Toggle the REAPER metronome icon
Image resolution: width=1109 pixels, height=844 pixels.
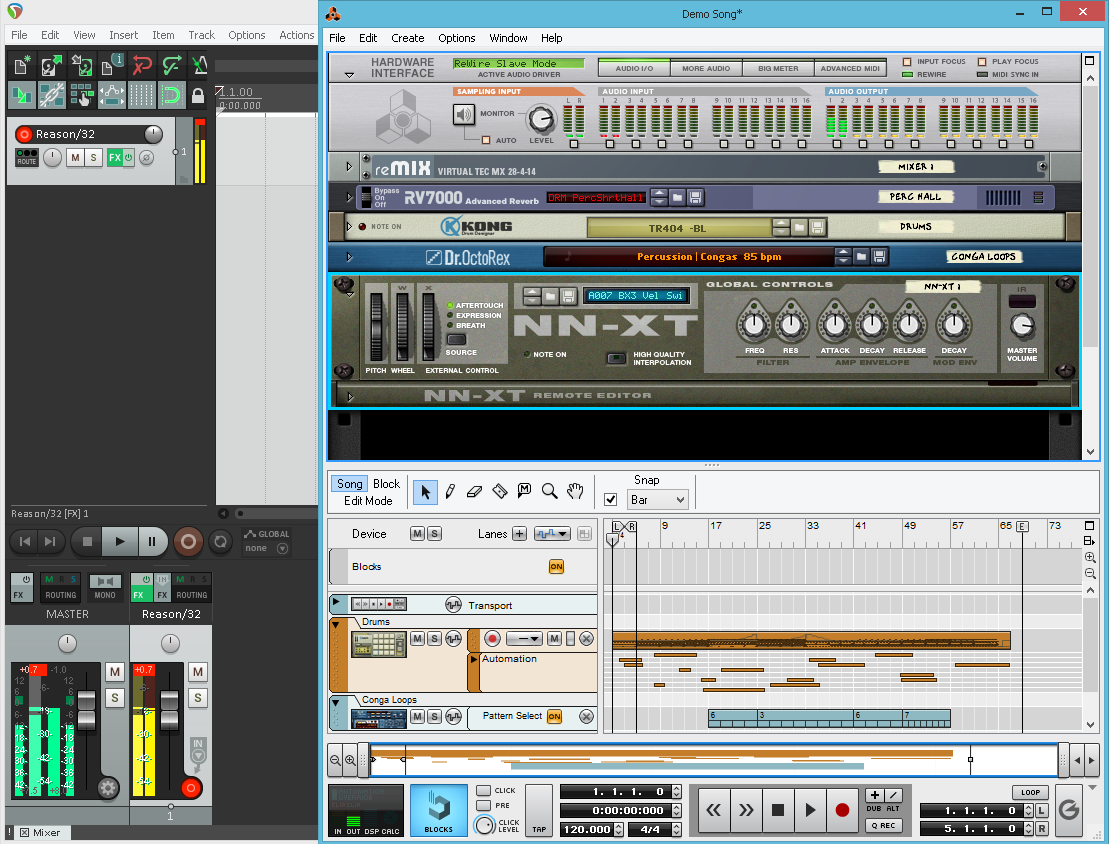[x=200, y=66]
